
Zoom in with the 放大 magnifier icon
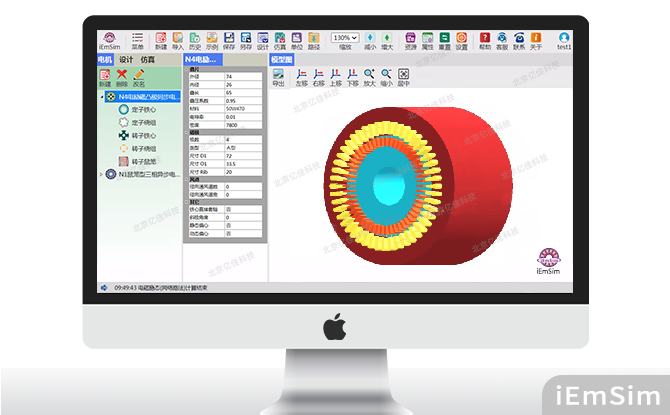tap(369, 75)
